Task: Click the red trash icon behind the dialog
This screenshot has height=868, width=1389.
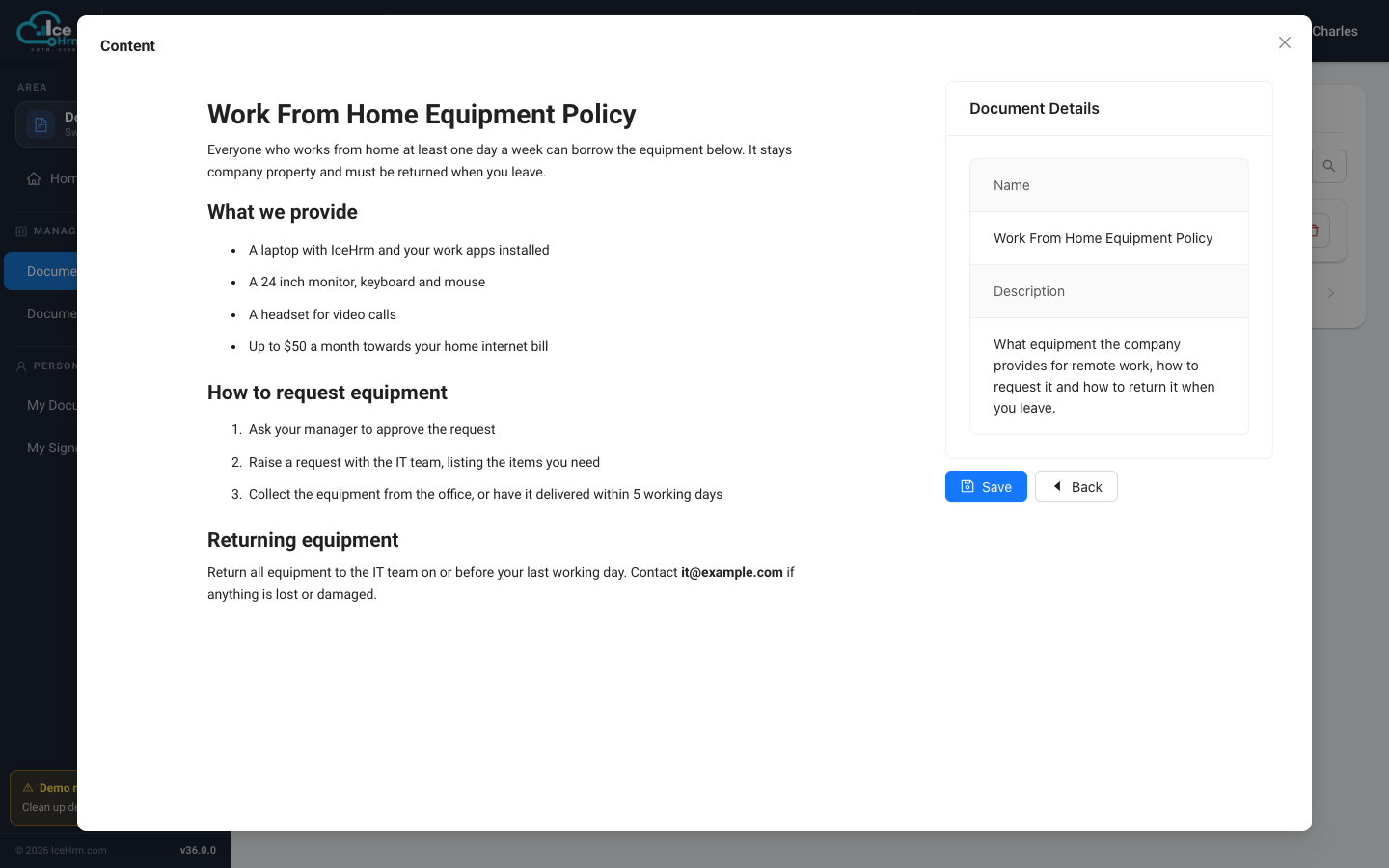Action: [x=1315, y=231]
